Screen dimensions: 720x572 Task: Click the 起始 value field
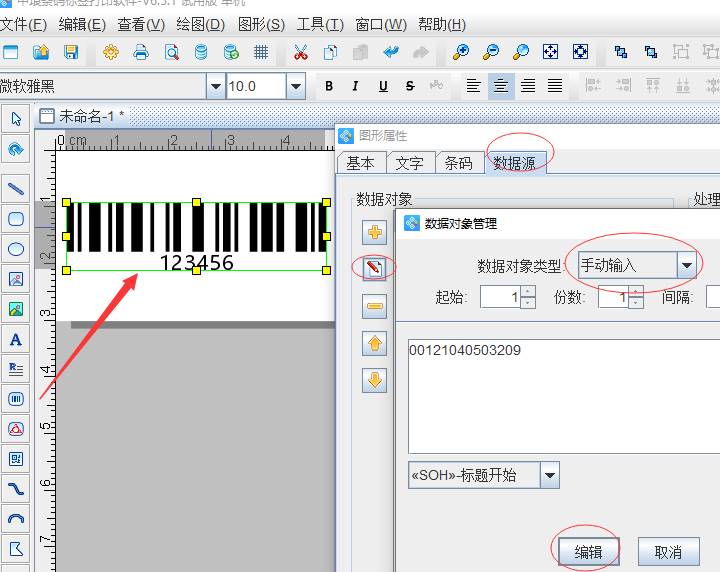[501, 297]
